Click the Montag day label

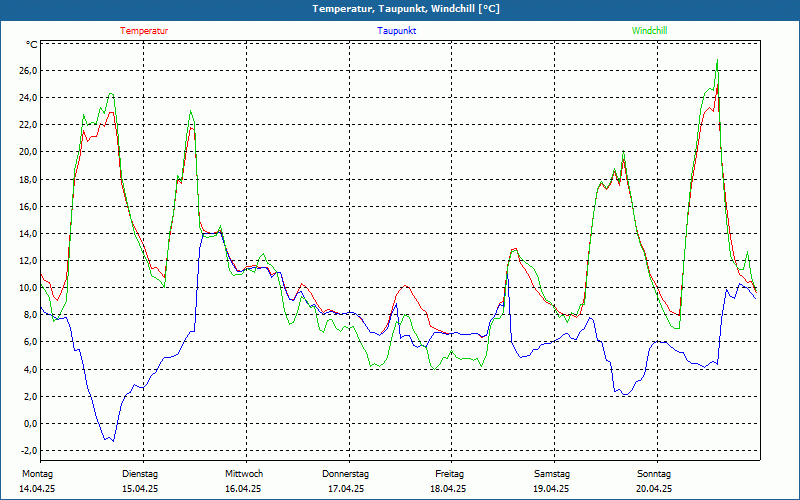(x=37, y=474)
